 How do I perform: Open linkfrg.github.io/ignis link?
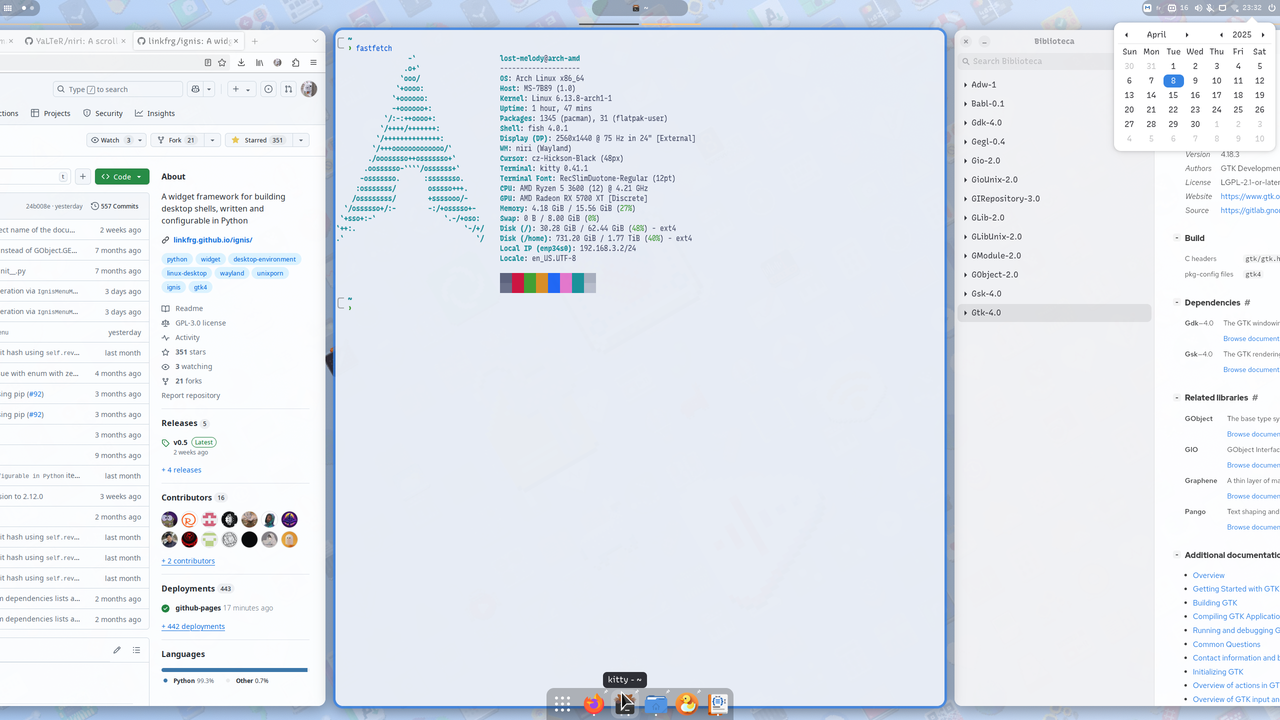tap(212, 240)
